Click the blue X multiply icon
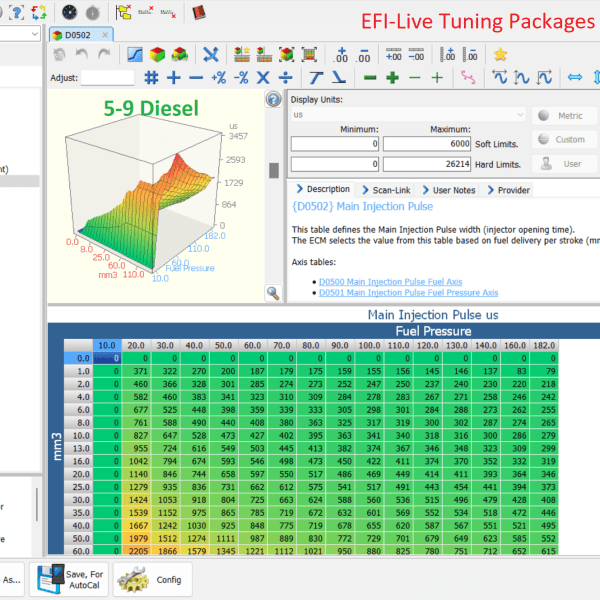 pyautogui.click(x=263, y=78)
